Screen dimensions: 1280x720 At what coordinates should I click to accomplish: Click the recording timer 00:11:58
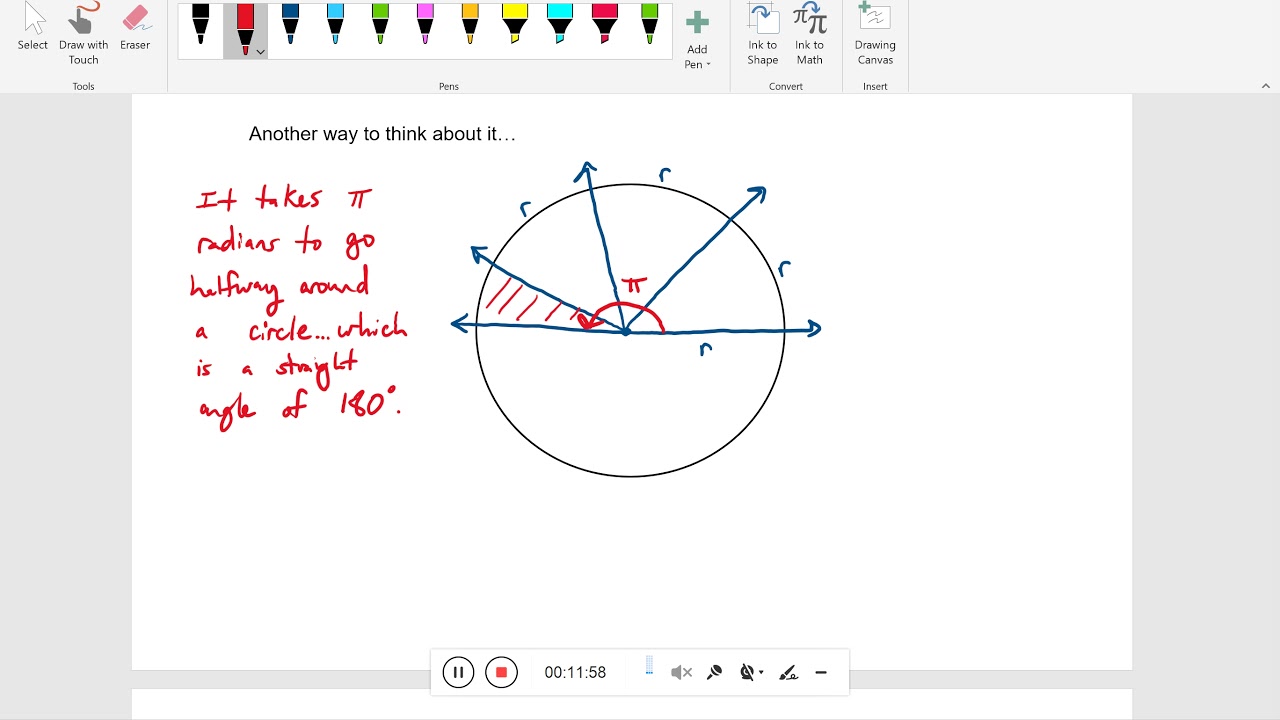pyautogui.click(x=575, y=672)
